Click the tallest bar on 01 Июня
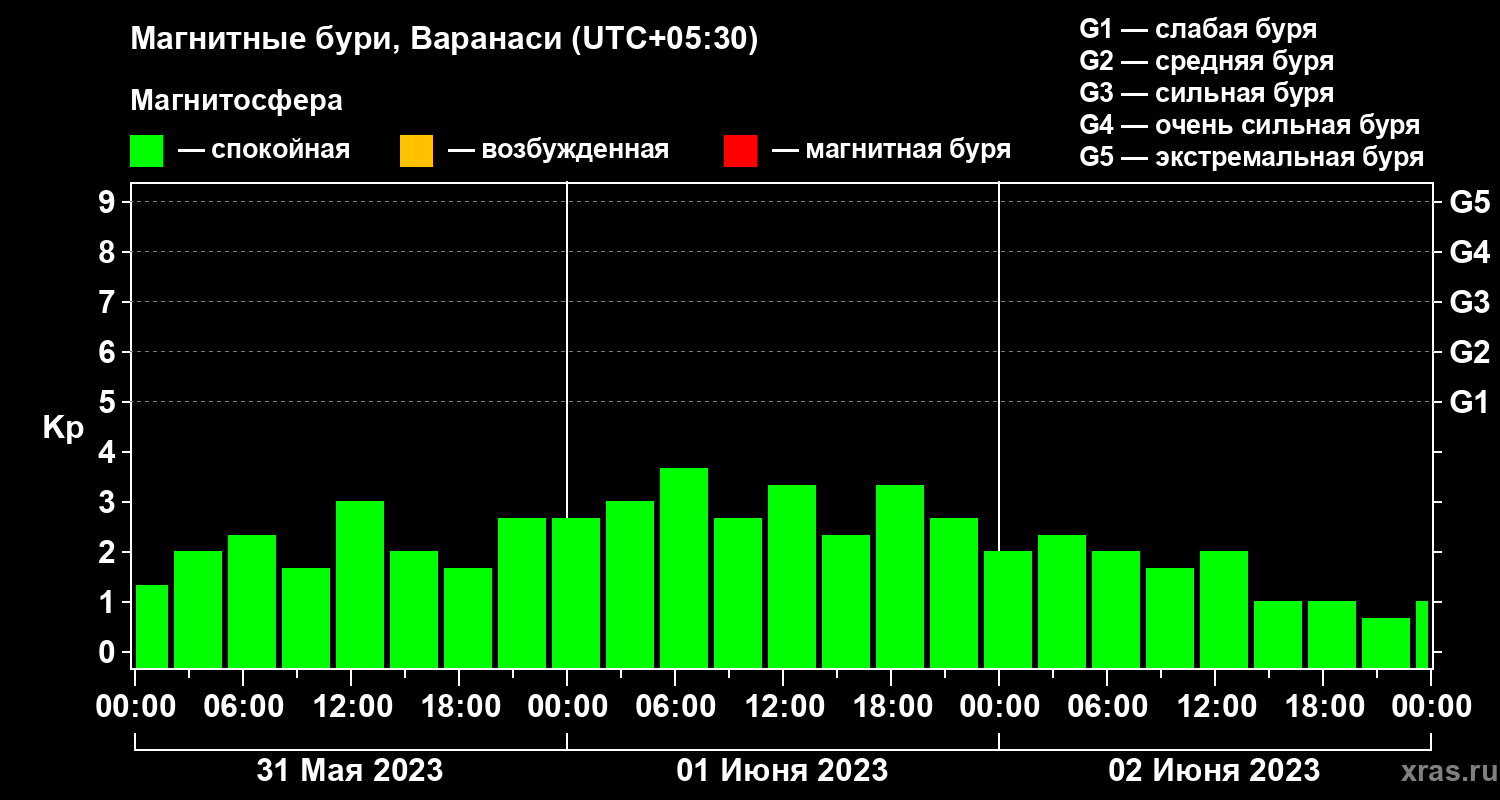The height and width of the screenshot is (800, 1500). click(x=684, y=568)
